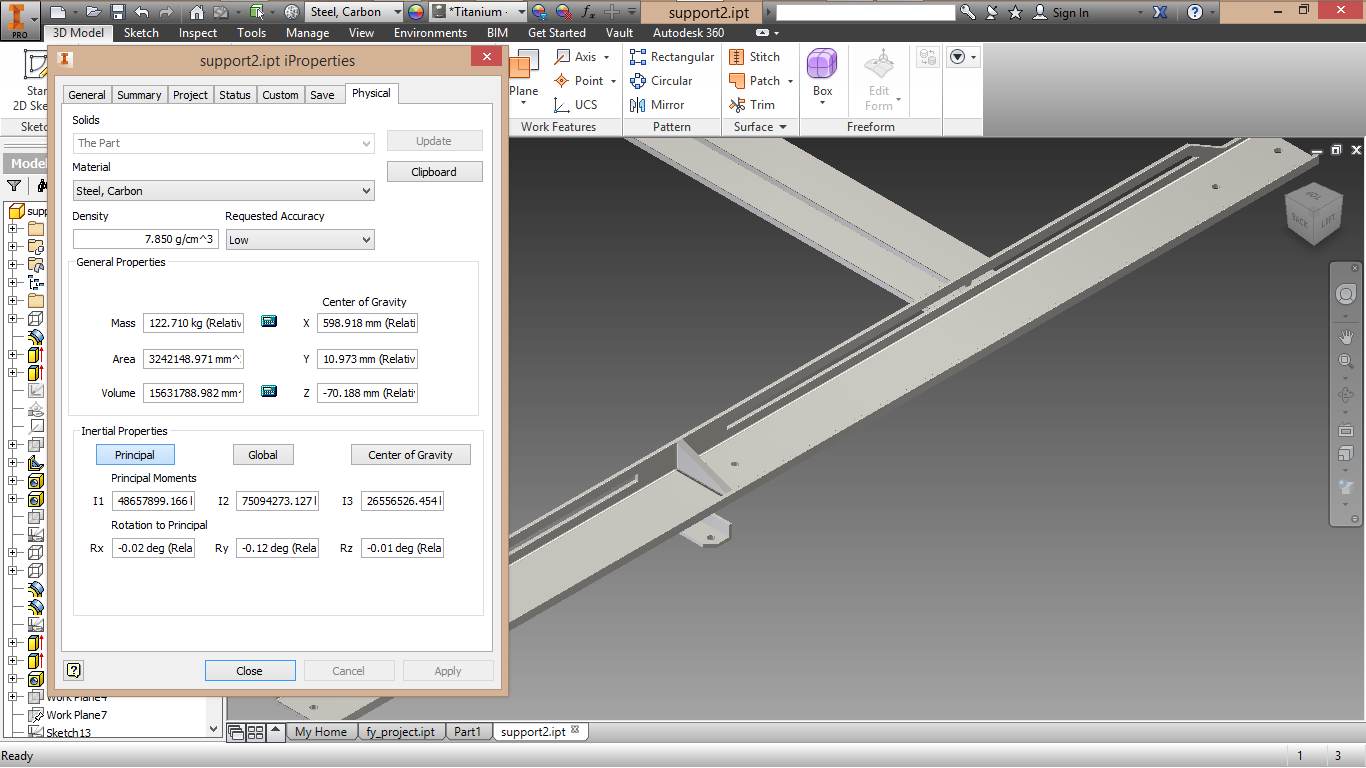The height and width of the screenshot is (768, 1366).
Task: Open the Inventor application menu
Action: (20, 20)
